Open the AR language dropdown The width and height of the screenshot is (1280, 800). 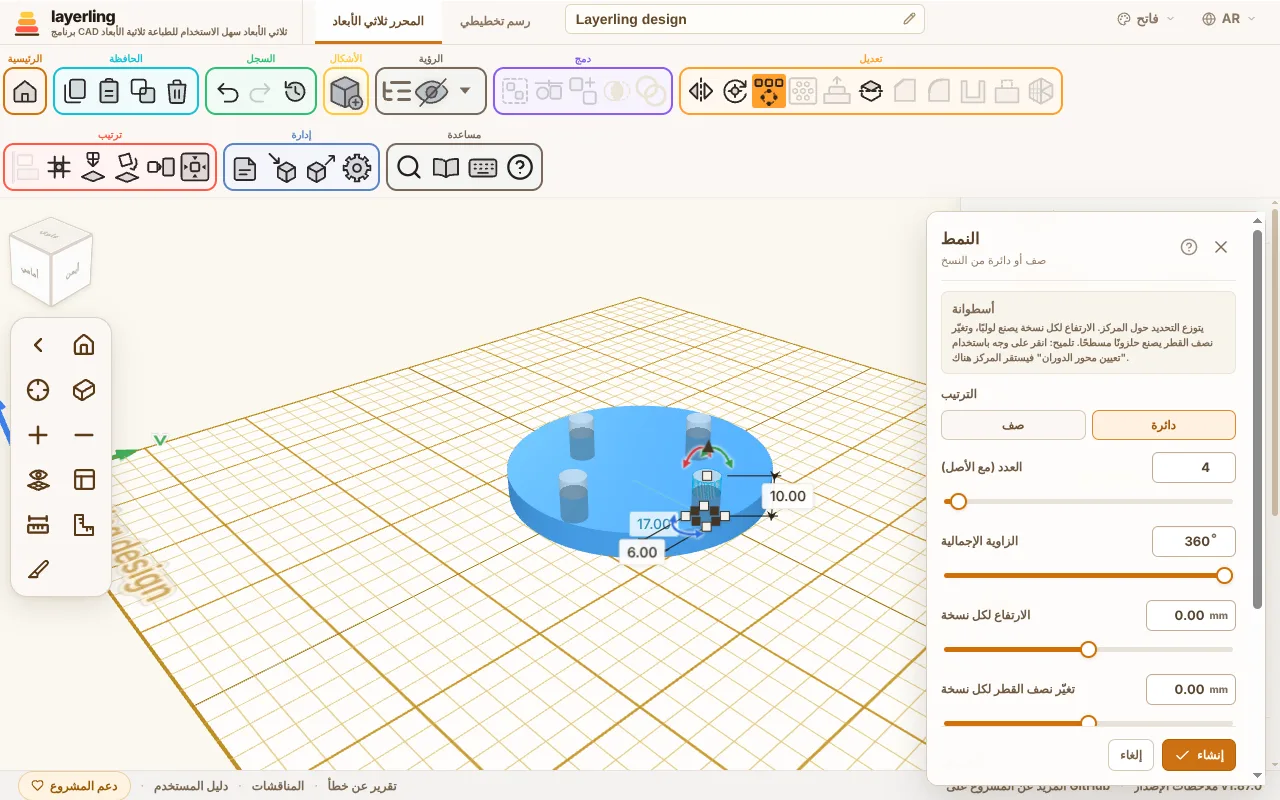point(1230,19)
